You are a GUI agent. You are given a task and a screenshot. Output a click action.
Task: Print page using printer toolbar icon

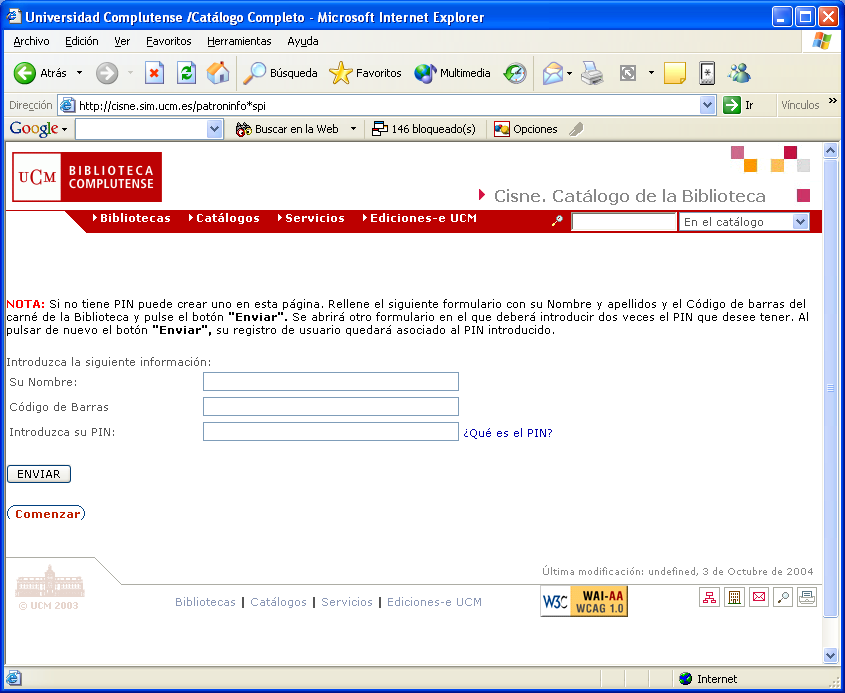(592, 73)
